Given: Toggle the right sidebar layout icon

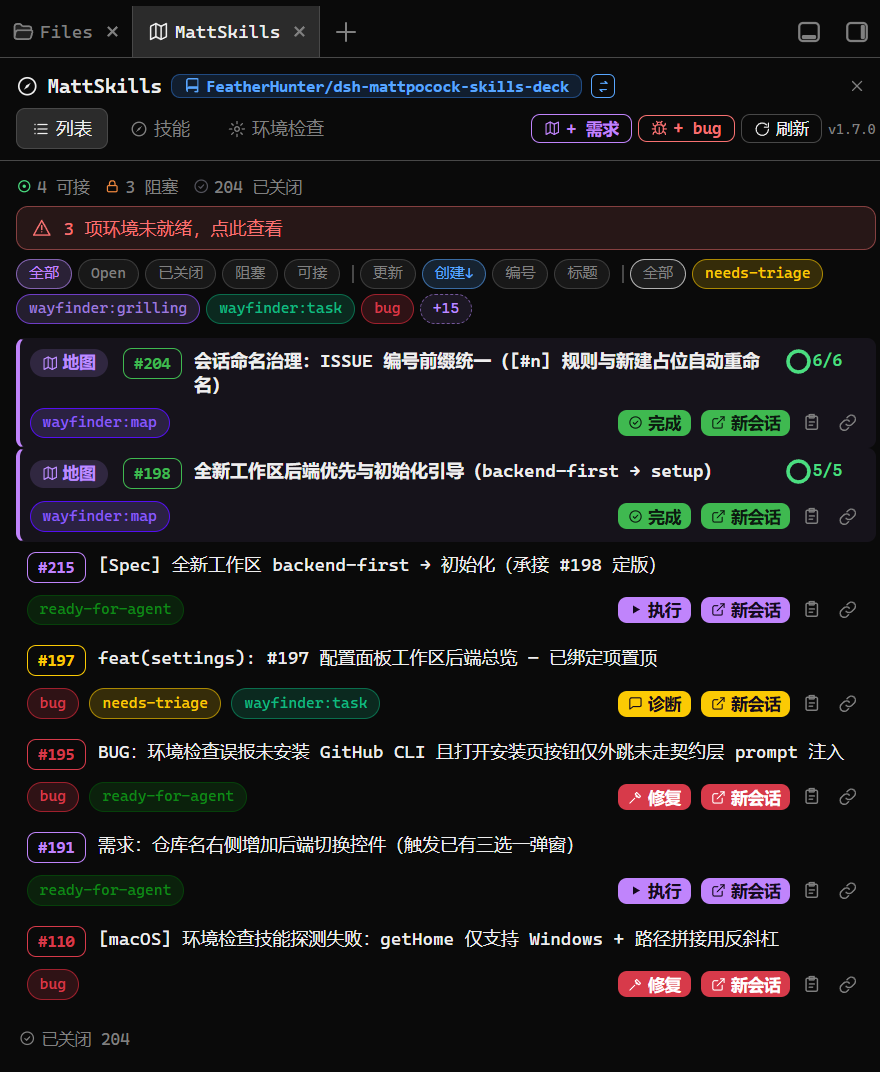Looking at the screenshot, I should tap(857, 31).
